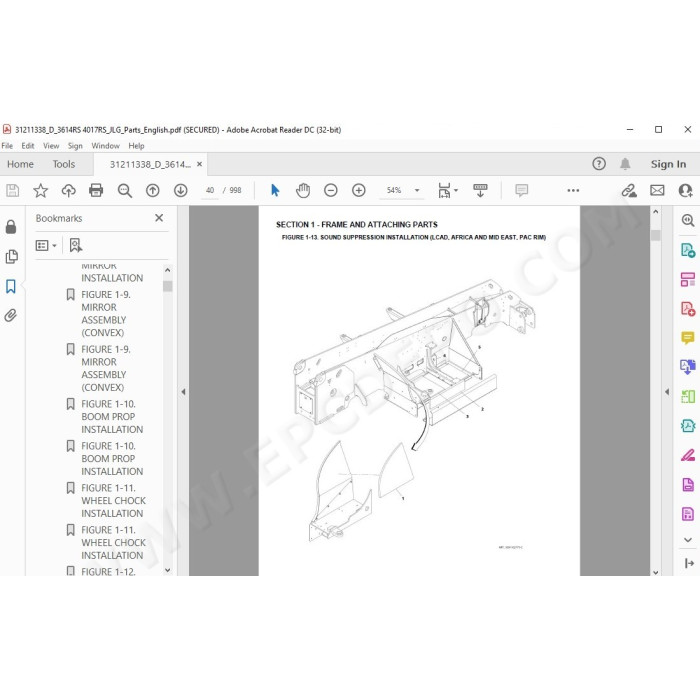Image resolution: width=700 pixels, height=700 pixels.
Task: Send file by email envelope icon
Action: 657,191
